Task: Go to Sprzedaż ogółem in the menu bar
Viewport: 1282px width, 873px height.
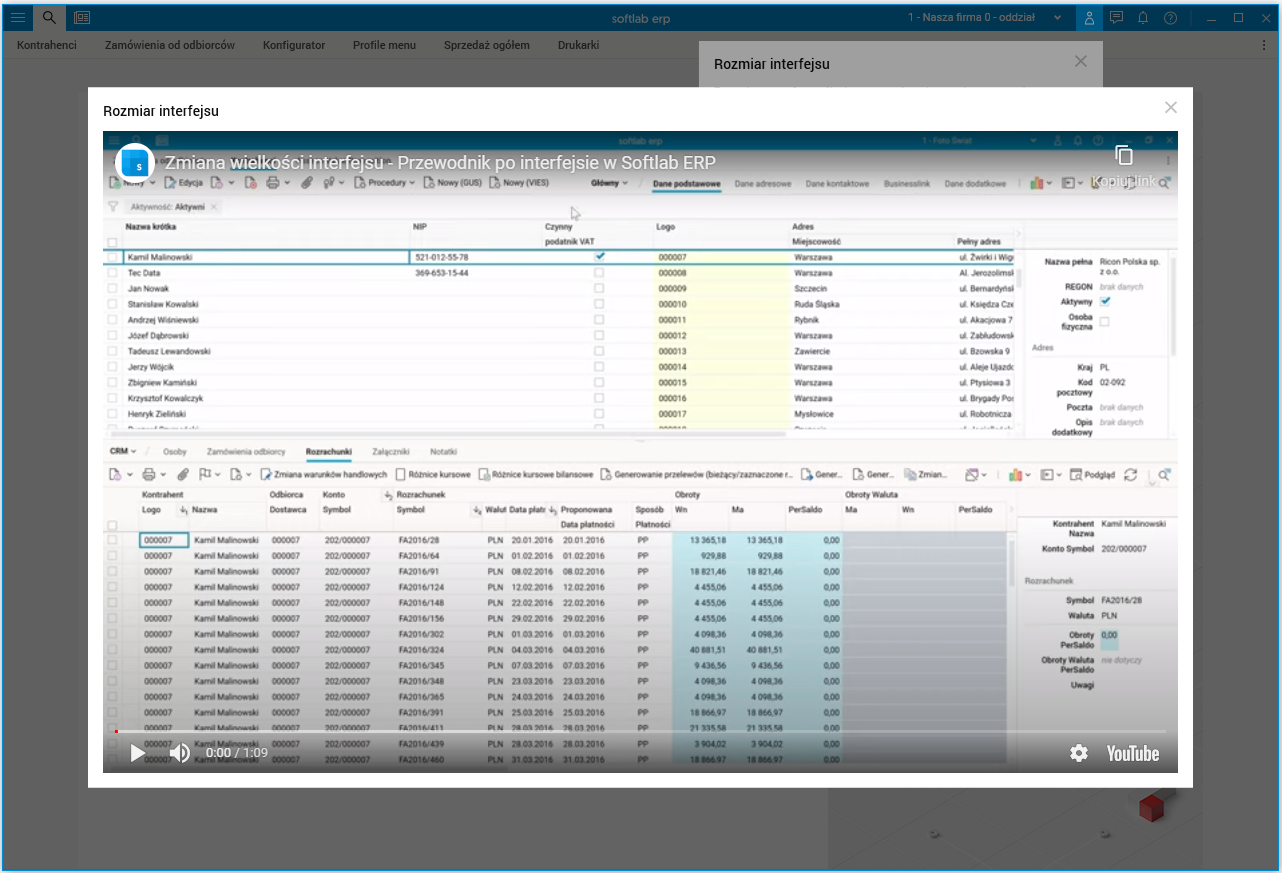Action: point(487,45)
